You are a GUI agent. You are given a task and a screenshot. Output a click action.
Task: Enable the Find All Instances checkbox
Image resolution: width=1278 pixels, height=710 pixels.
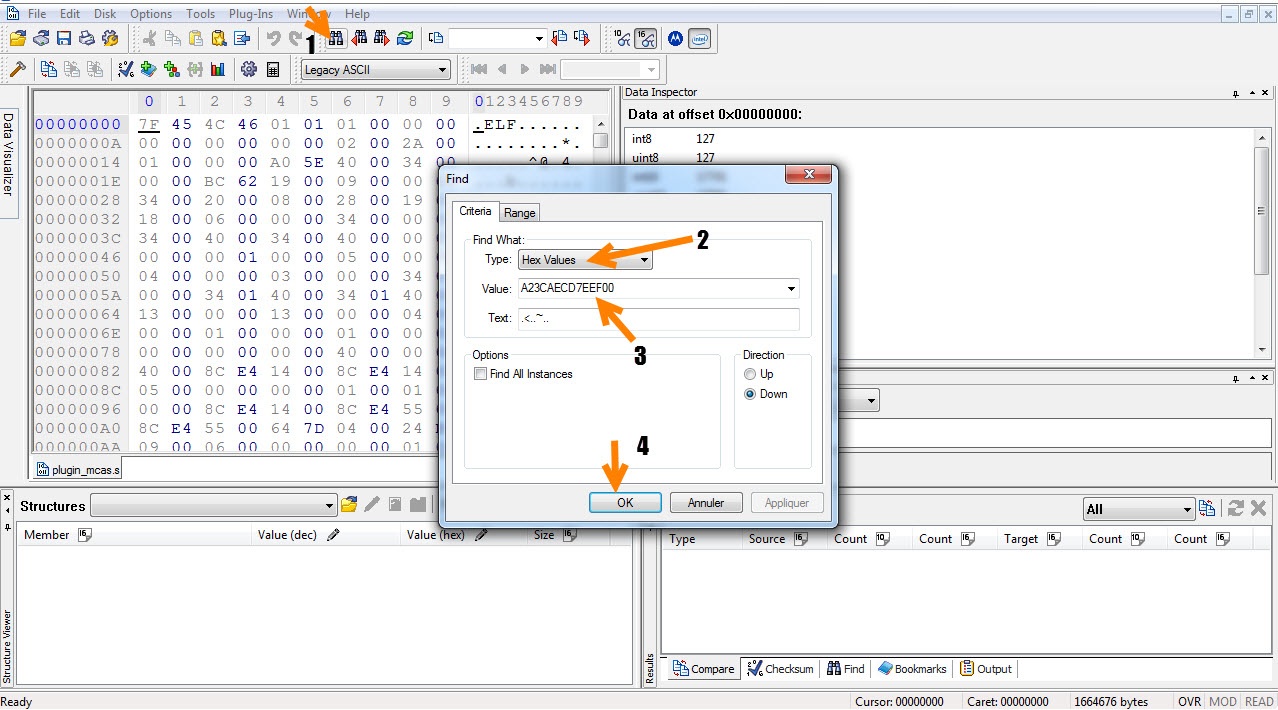click(x=481, y=374)
